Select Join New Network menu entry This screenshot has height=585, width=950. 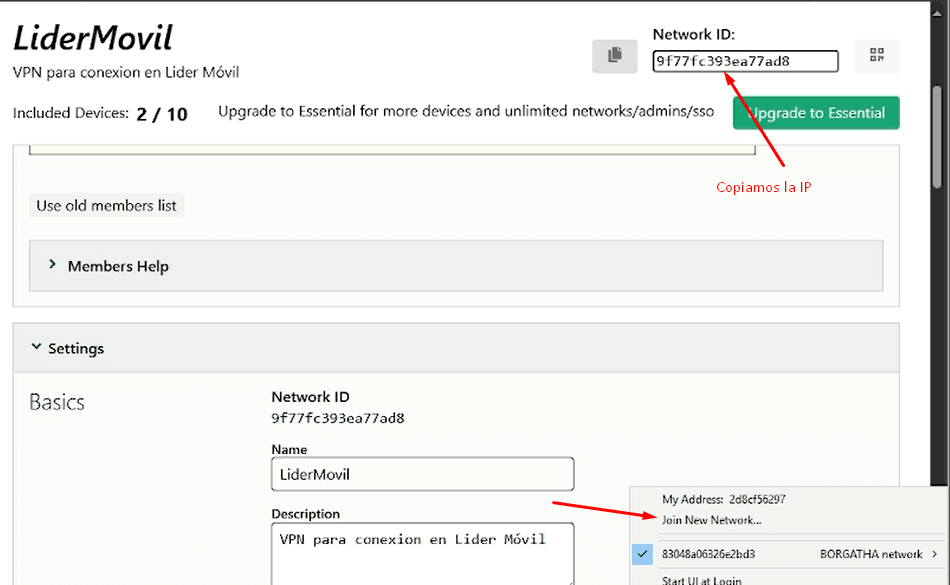(x=711, y=520)
